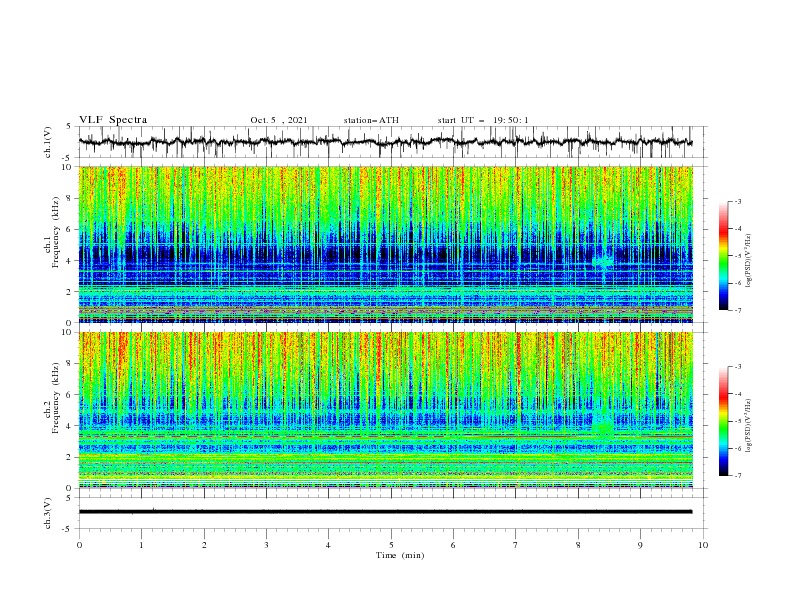
Task: Click the "station=ATH" header label
Action: [371, 120]
